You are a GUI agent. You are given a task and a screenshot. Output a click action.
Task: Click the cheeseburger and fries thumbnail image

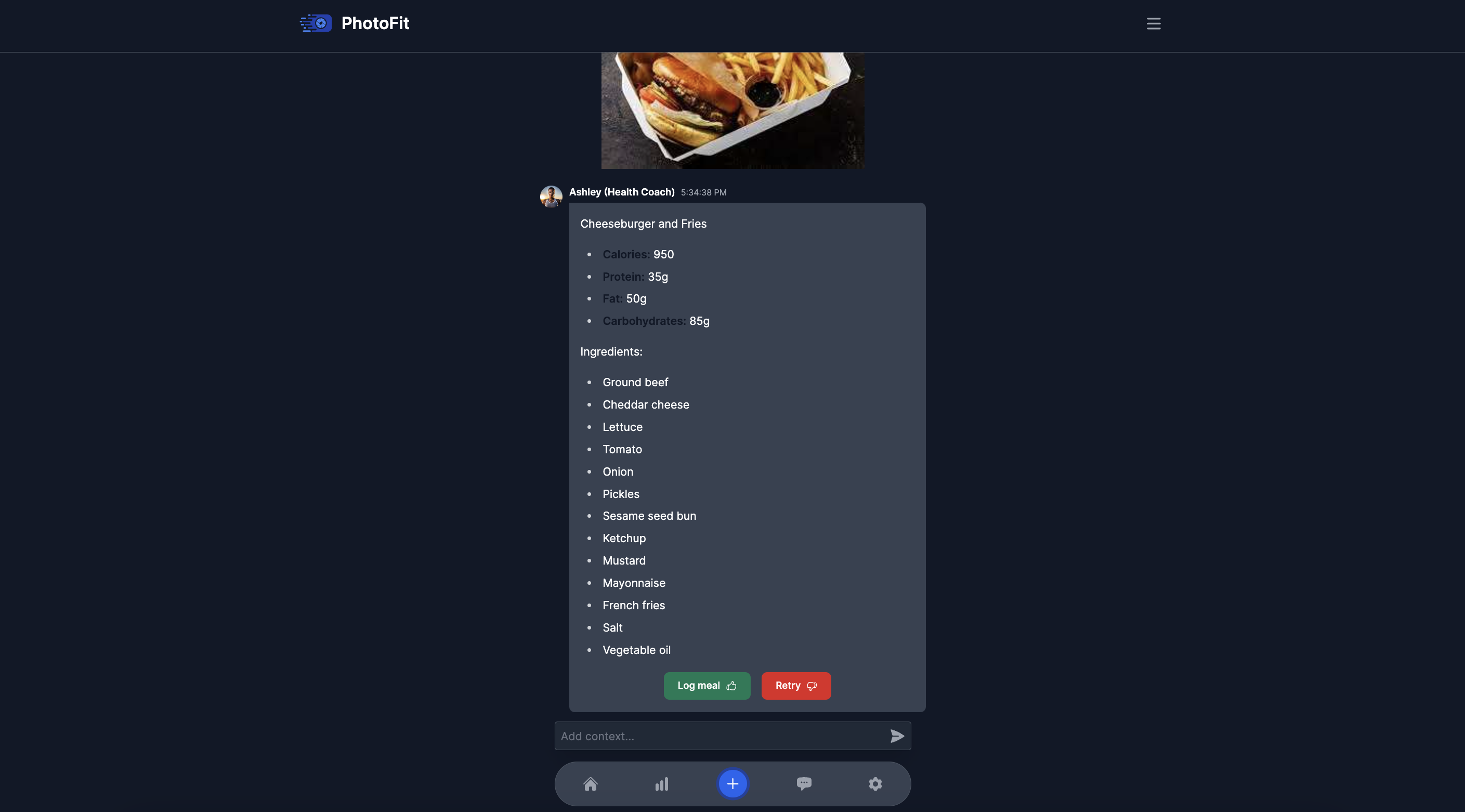point(732,110)
